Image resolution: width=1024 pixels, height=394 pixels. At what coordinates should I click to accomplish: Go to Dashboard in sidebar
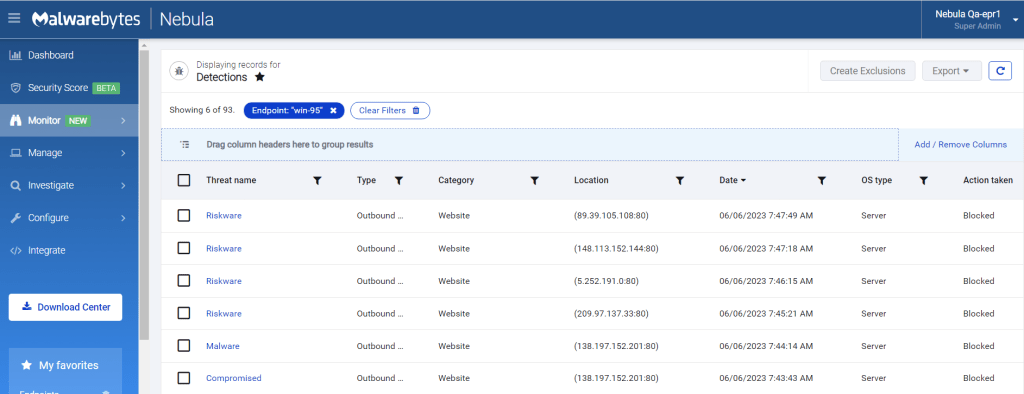(x=69, y=55)
